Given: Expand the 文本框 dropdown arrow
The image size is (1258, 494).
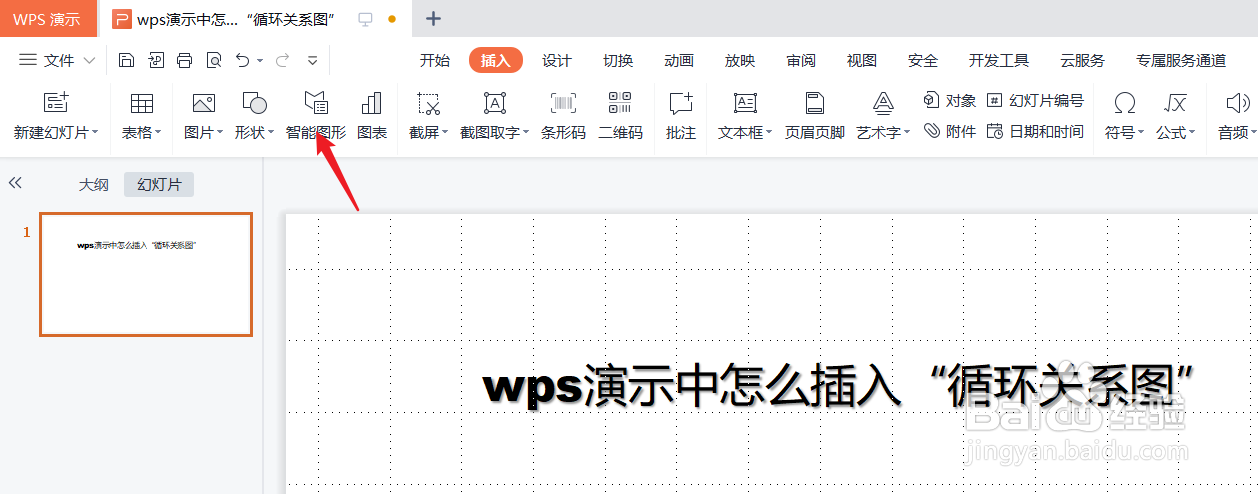Looking at the screenshot, I should coord(769,133).
